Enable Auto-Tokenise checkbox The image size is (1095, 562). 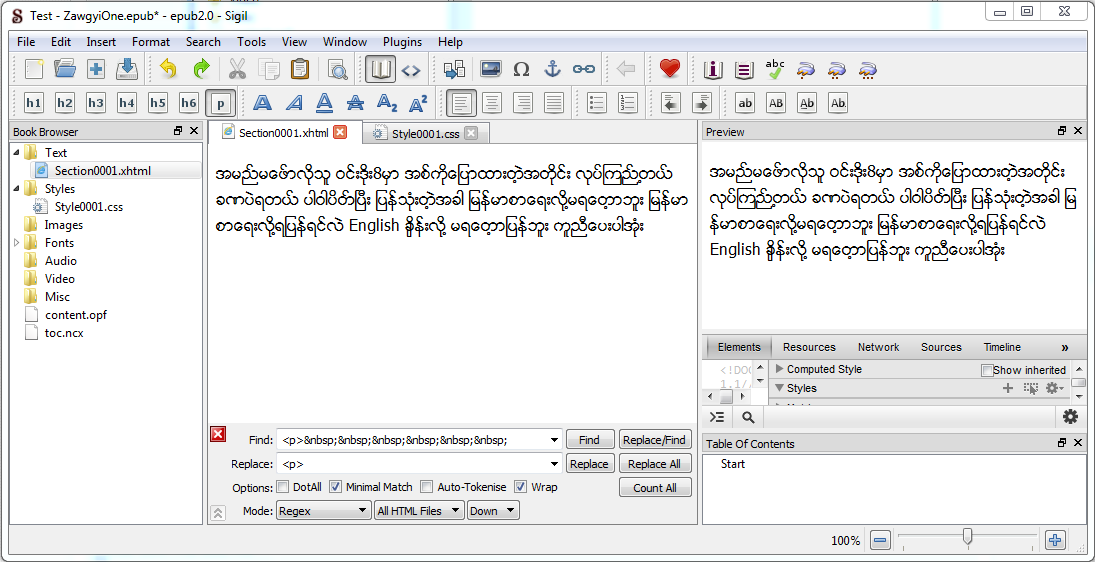click(426, 487)
